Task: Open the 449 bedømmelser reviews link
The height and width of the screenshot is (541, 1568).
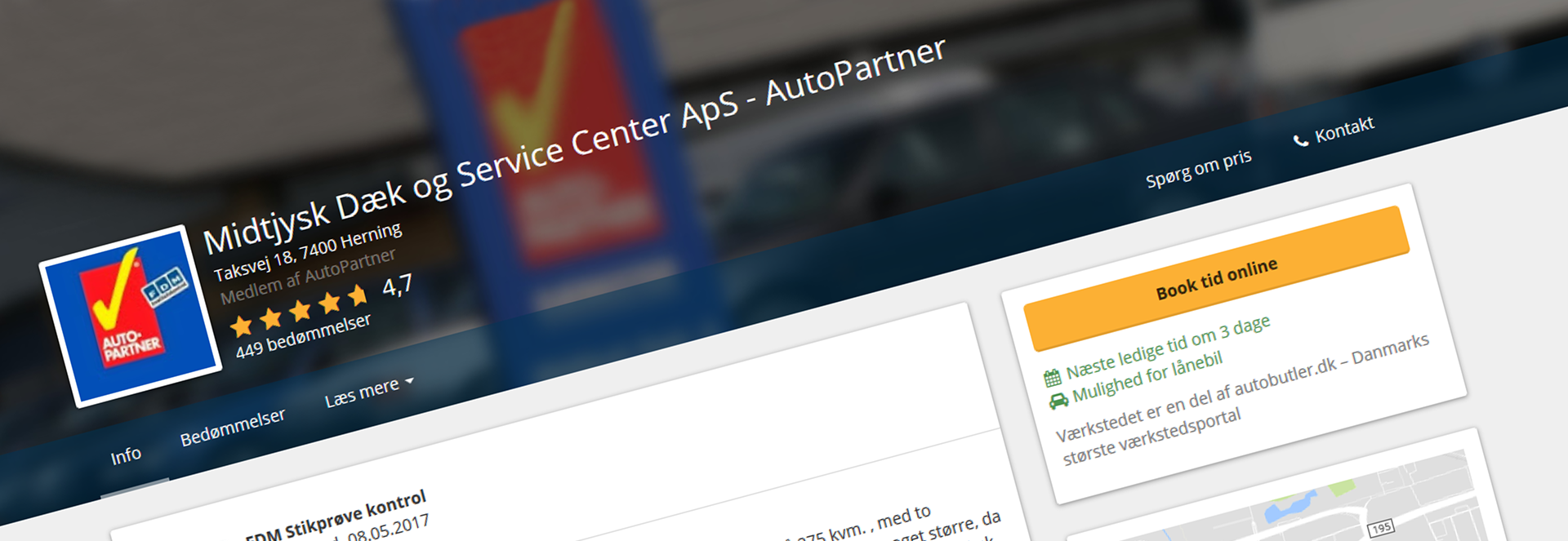Action: pos(303,335)
